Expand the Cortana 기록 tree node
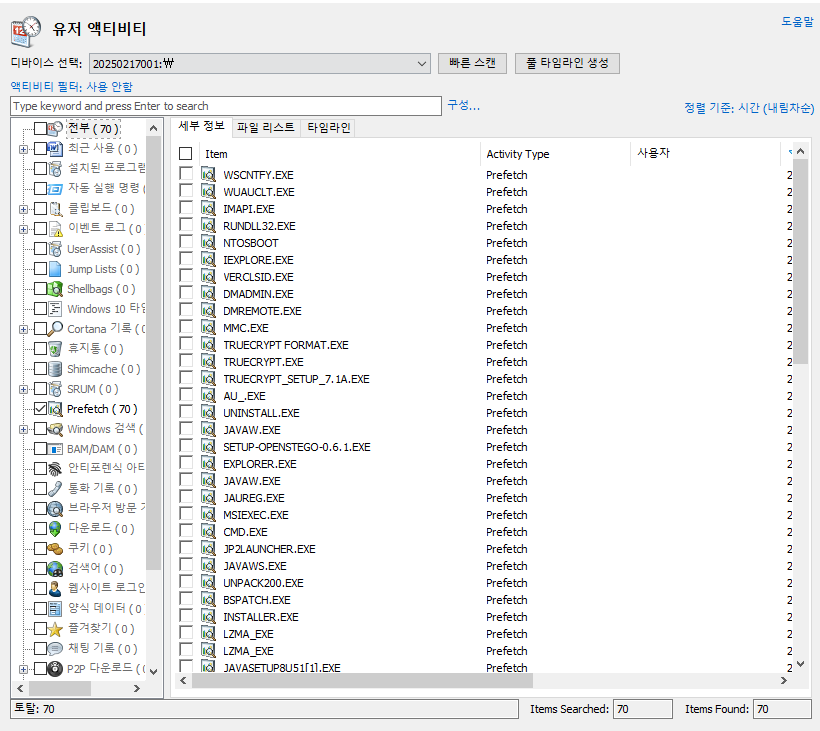The width and height of the screenshot is (820, 731). tap(24, 329)
